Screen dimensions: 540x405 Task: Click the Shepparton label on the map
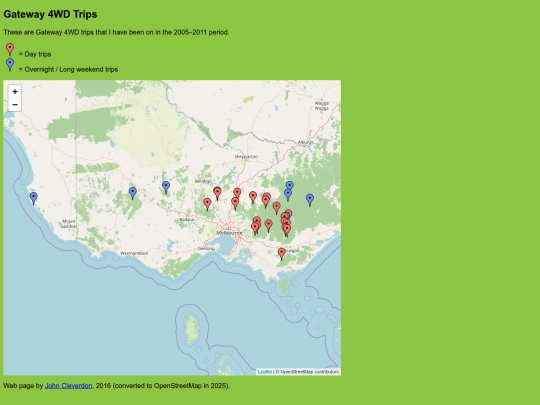(246, 156)
